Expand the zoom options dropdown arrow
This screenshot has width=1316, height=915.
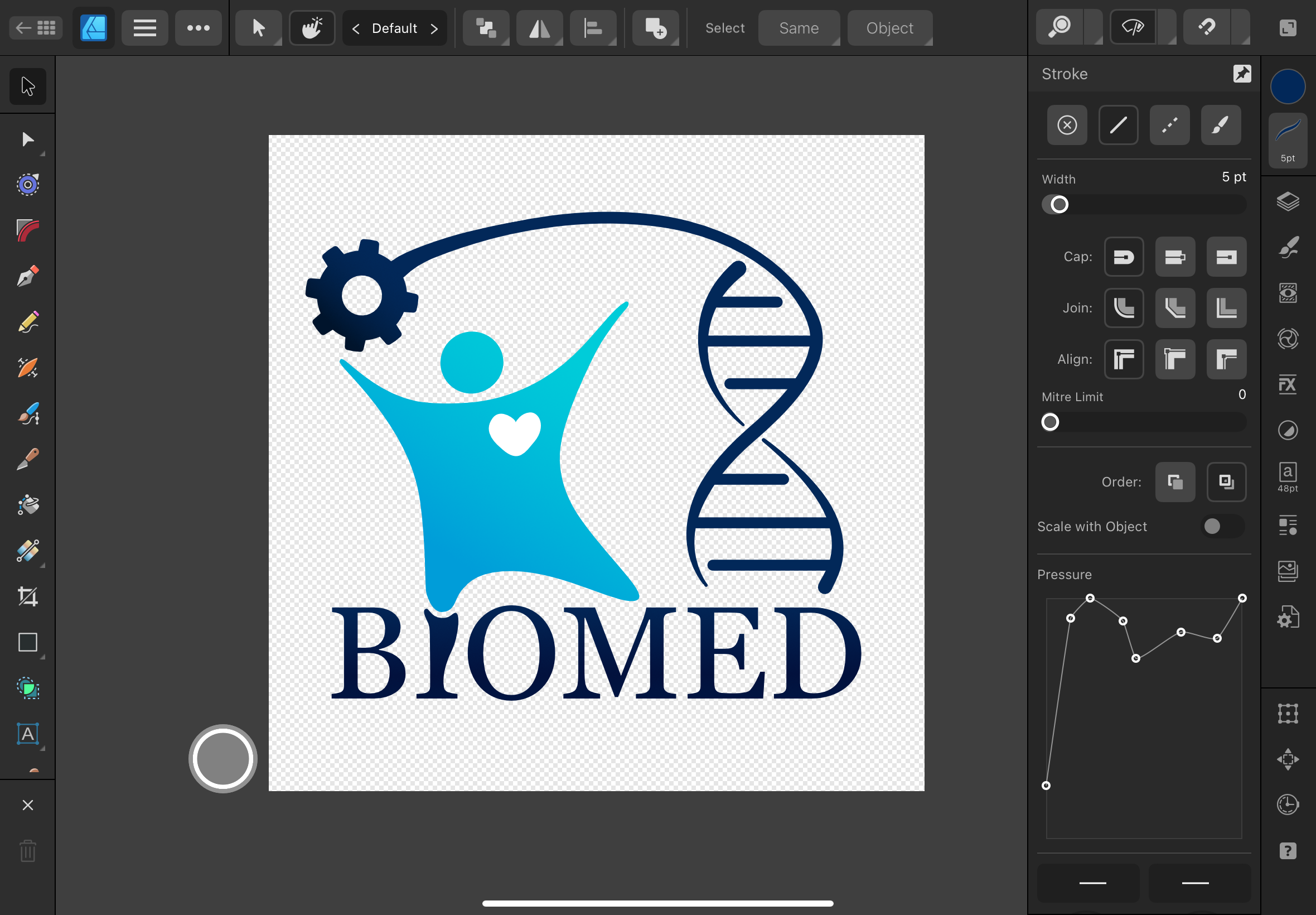1093,27
